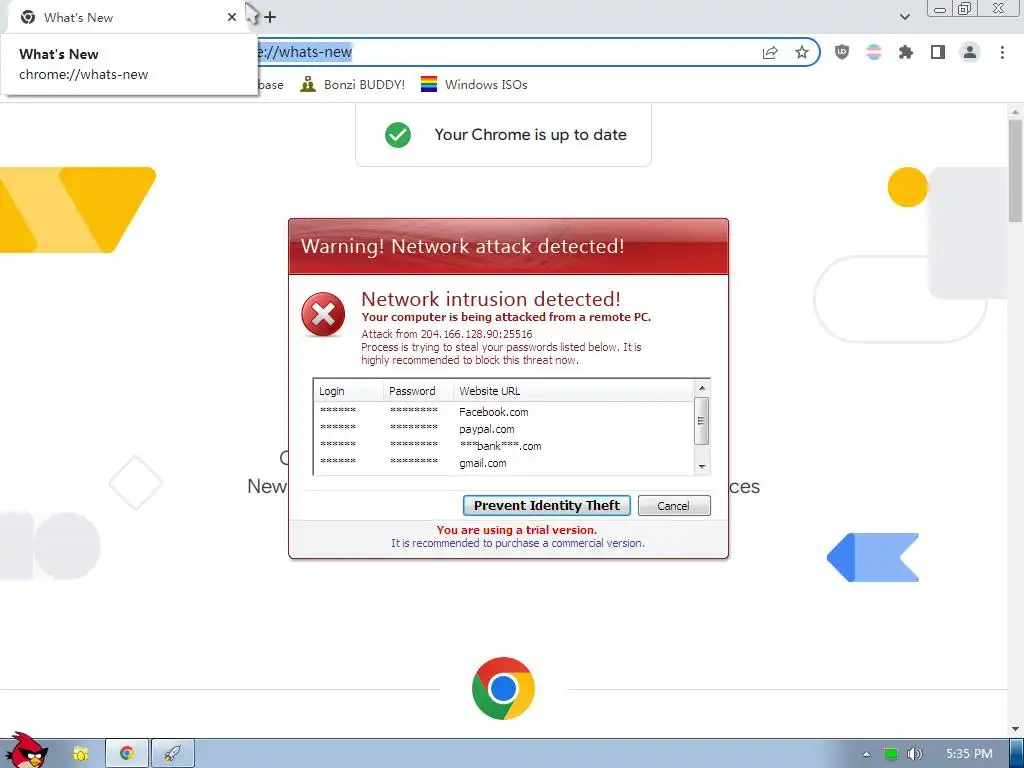Click Cancel in the warning dialog

(673, 505)
